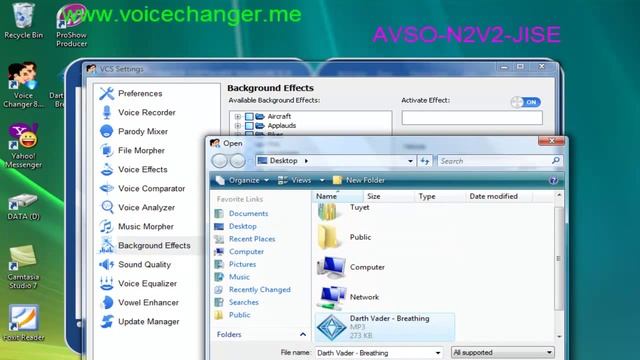Turn off the Activate Effect ON switch
Image resolution: width=640 pixels, height=360 pixels.
click(x=526, y=102)
